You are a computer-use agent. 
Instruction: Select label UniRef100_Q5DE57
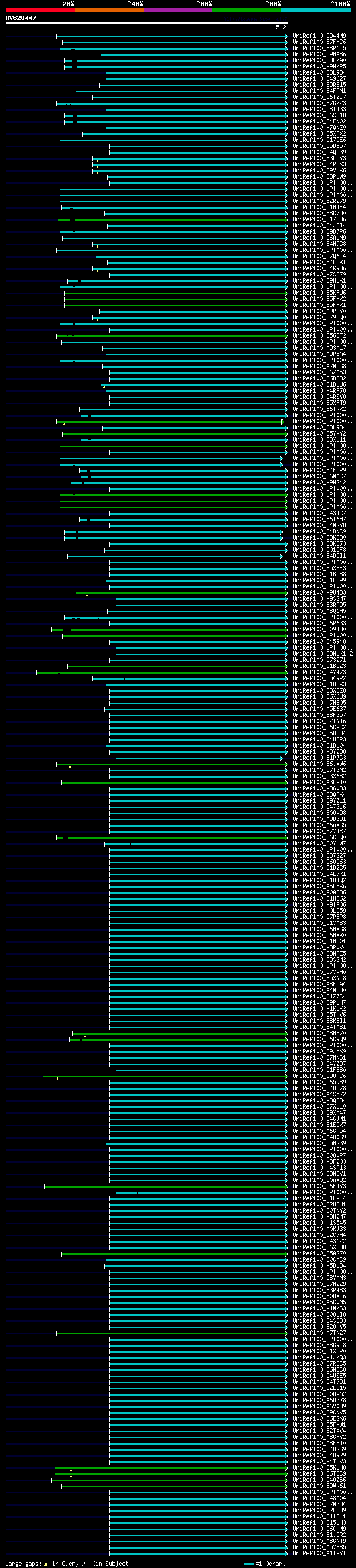point(319,146)
